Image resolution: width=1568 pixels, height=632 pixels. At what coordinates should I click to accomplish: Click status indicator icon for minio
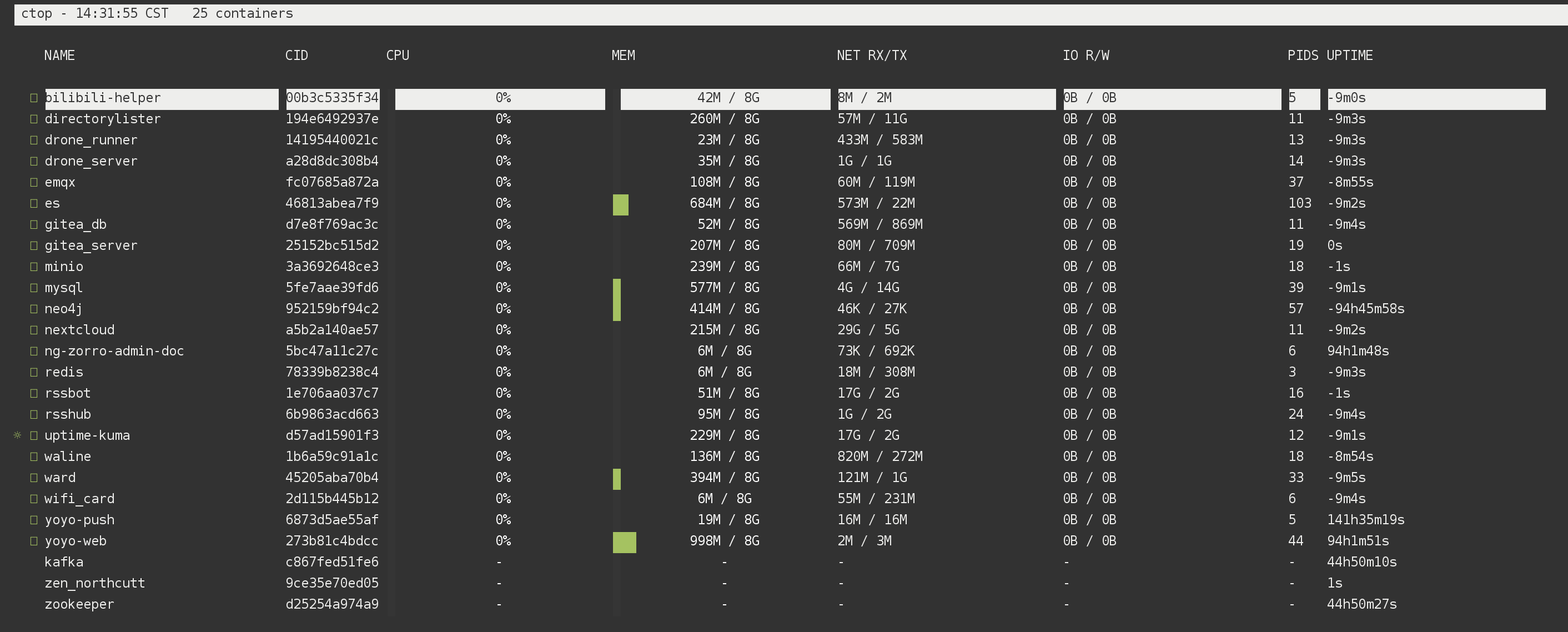tap(34, 267)
